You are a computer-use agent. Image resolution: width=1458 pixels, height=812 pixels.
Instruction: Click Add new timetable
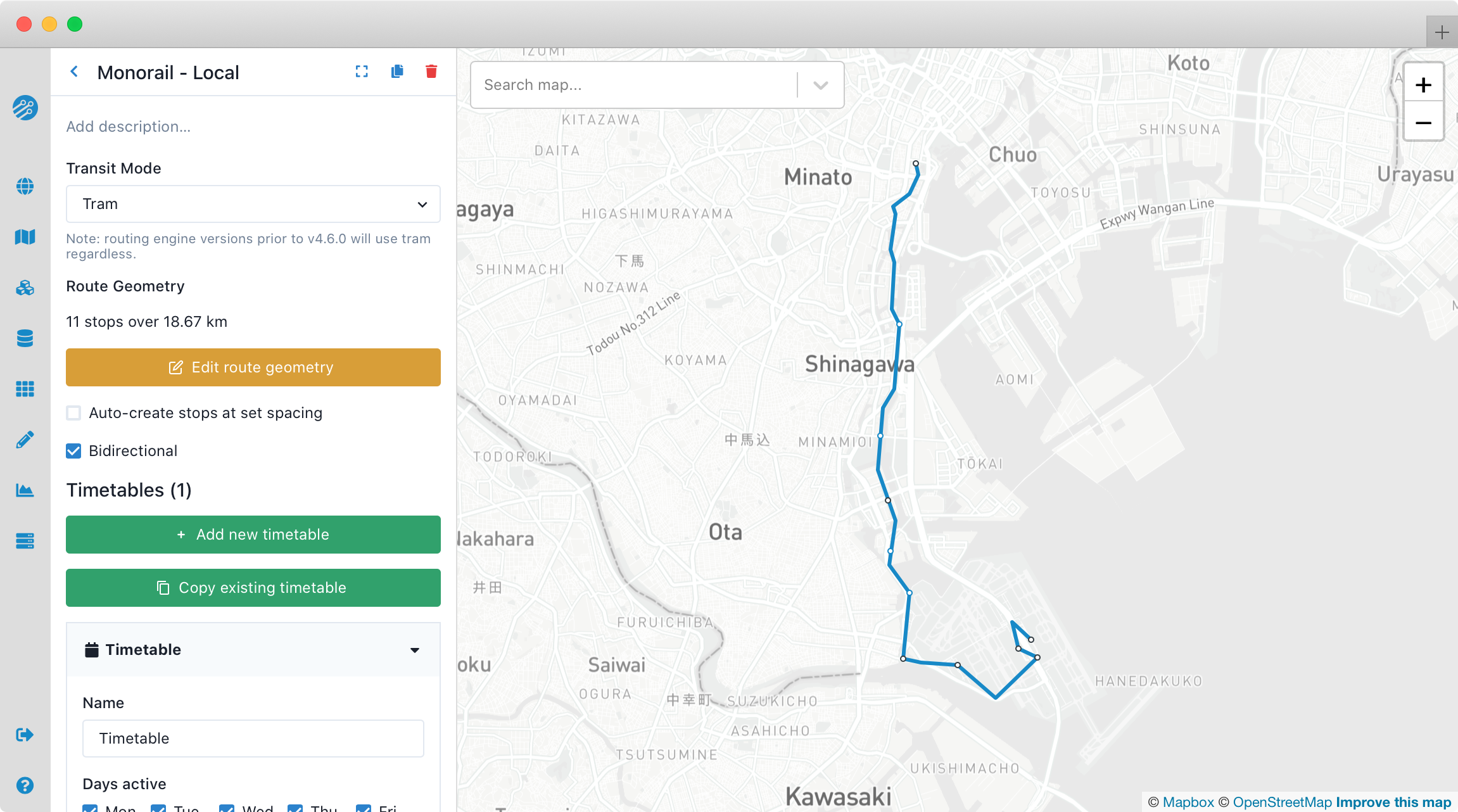(x=253, y=535)
